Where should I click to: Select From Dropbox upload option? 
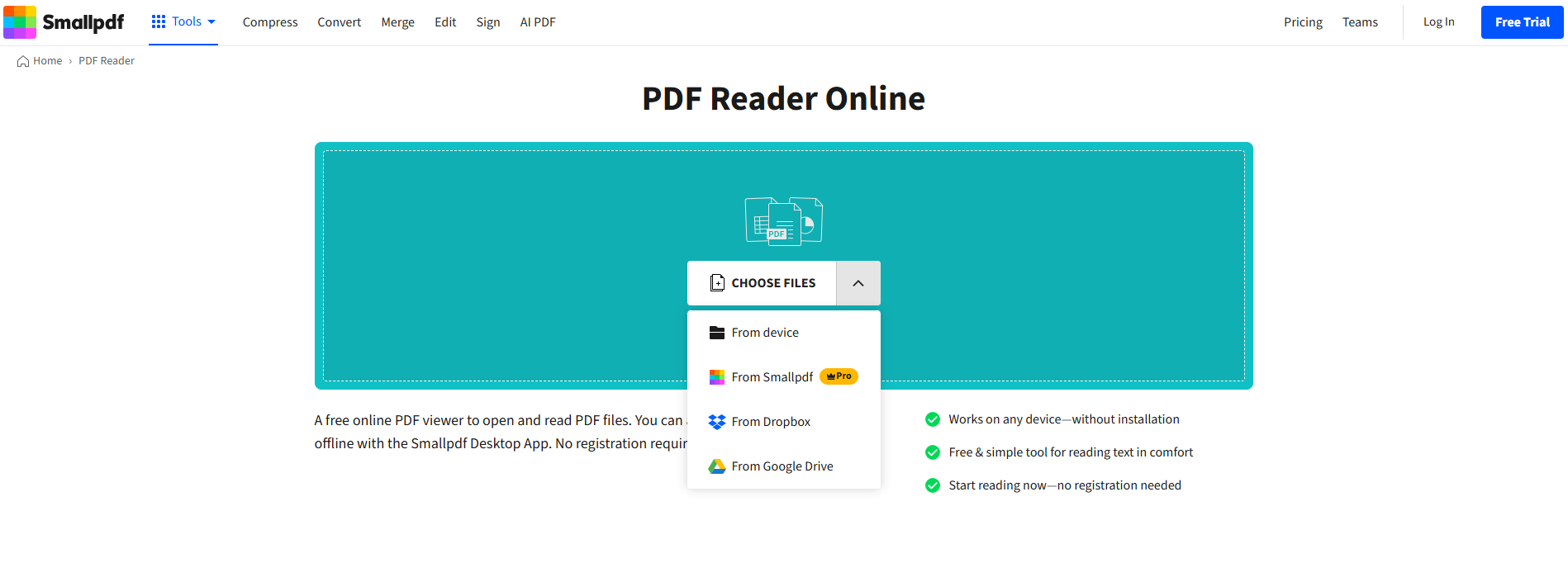tap(784, 422)
